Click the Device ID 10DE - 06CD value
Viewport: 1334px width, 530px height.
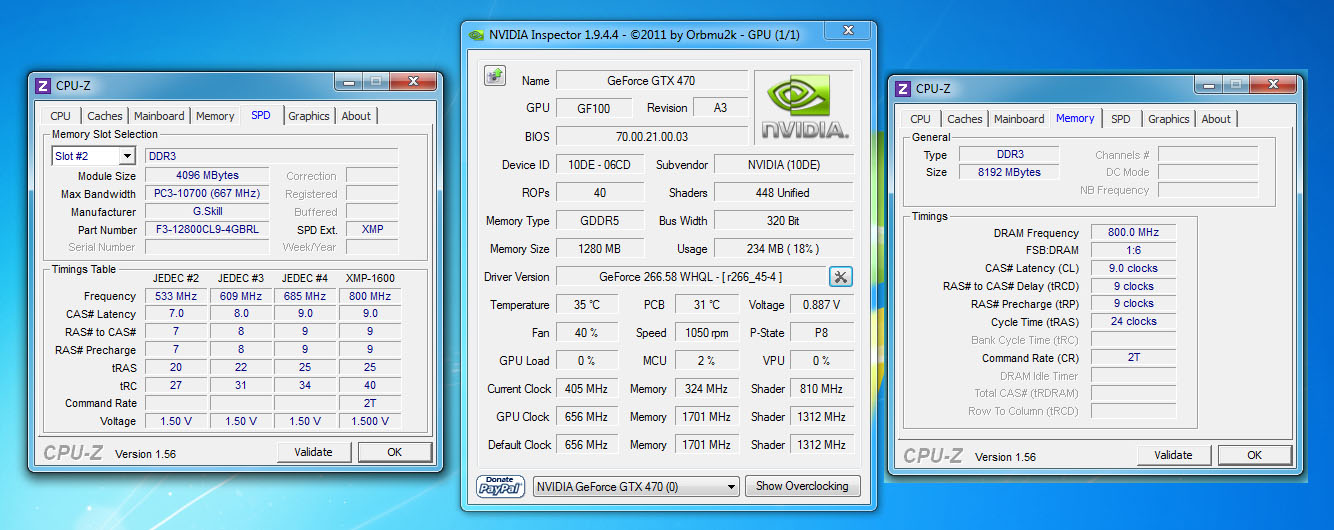[600, 164]
